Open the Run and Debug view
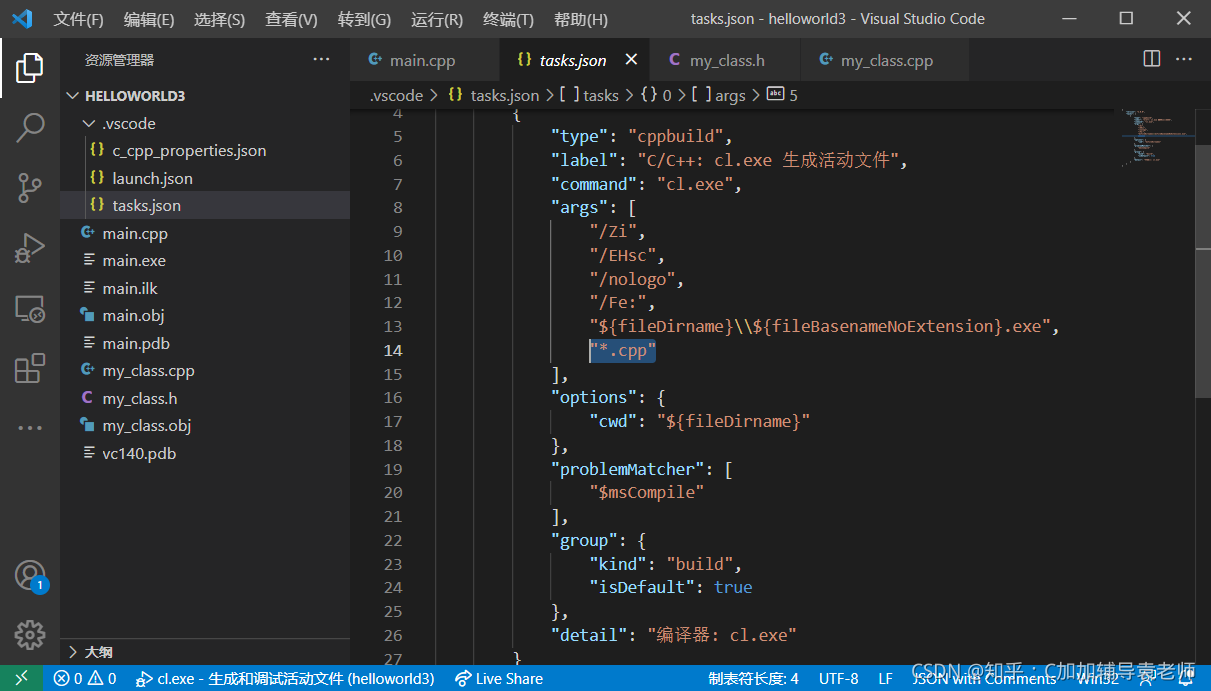 point(30,247)
